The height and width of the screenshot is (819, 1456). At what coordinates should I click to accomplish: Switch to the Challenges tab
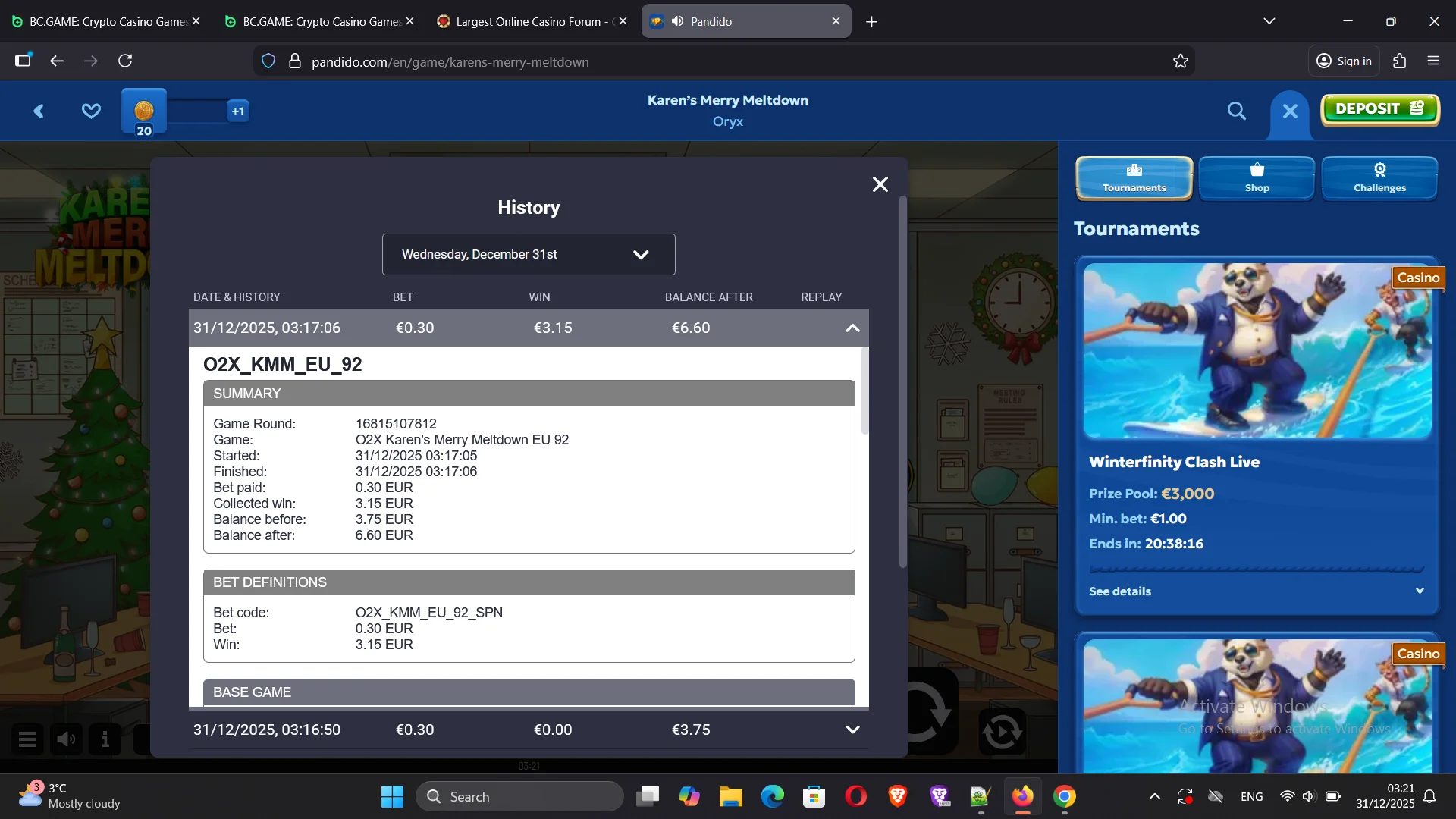[1379, 178]
